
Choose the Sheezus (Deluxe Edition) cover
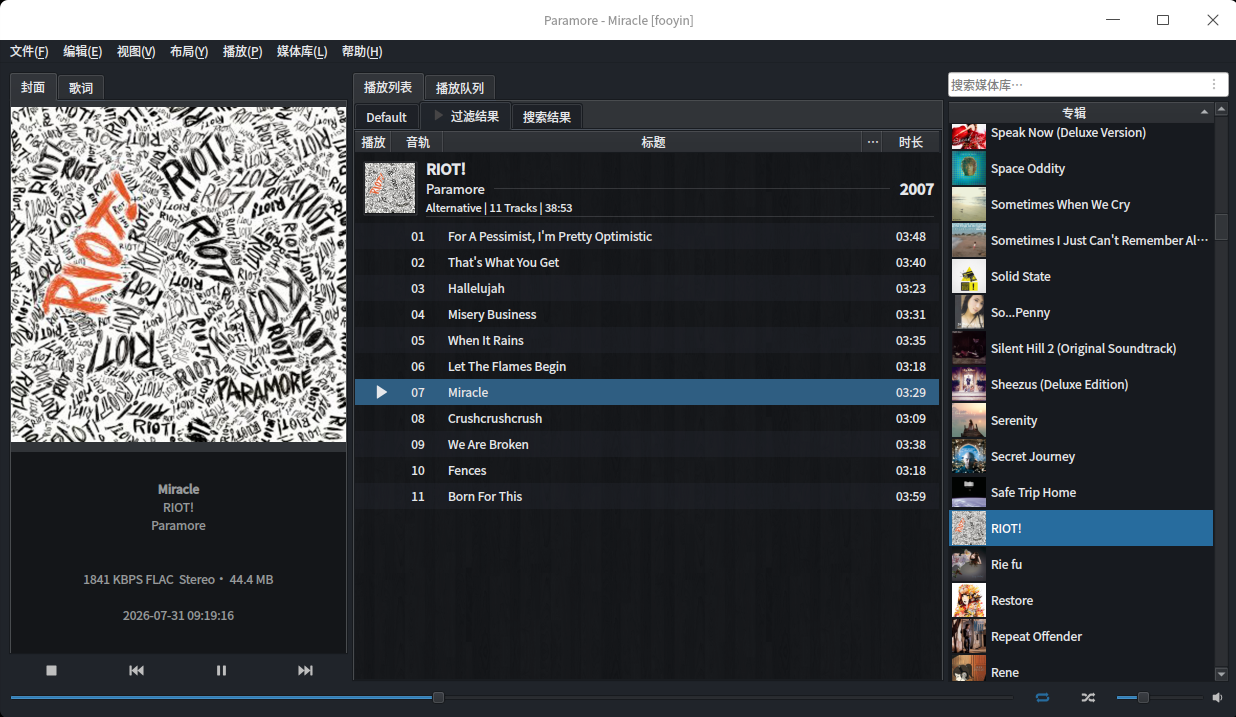pyautogui.click(x=968, y=384)
